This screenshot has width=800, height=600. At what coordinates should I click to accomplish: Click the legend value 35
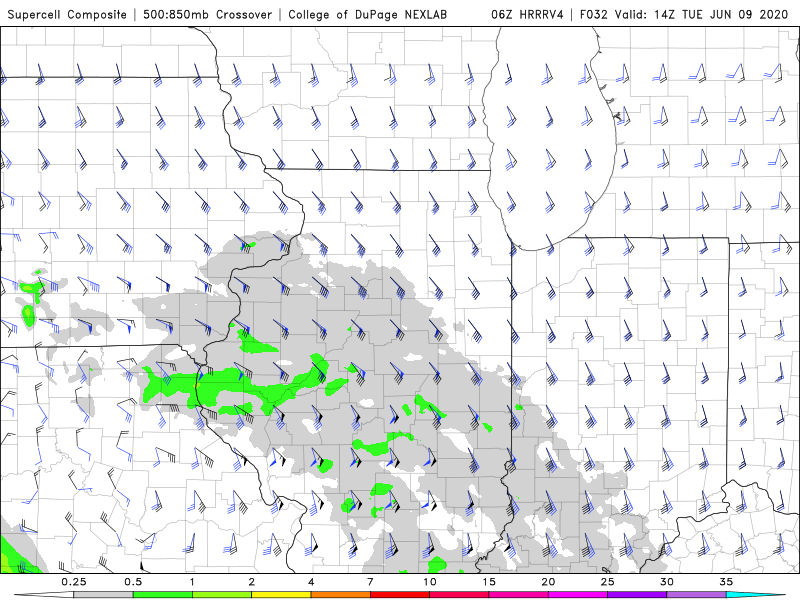[726, 582]
